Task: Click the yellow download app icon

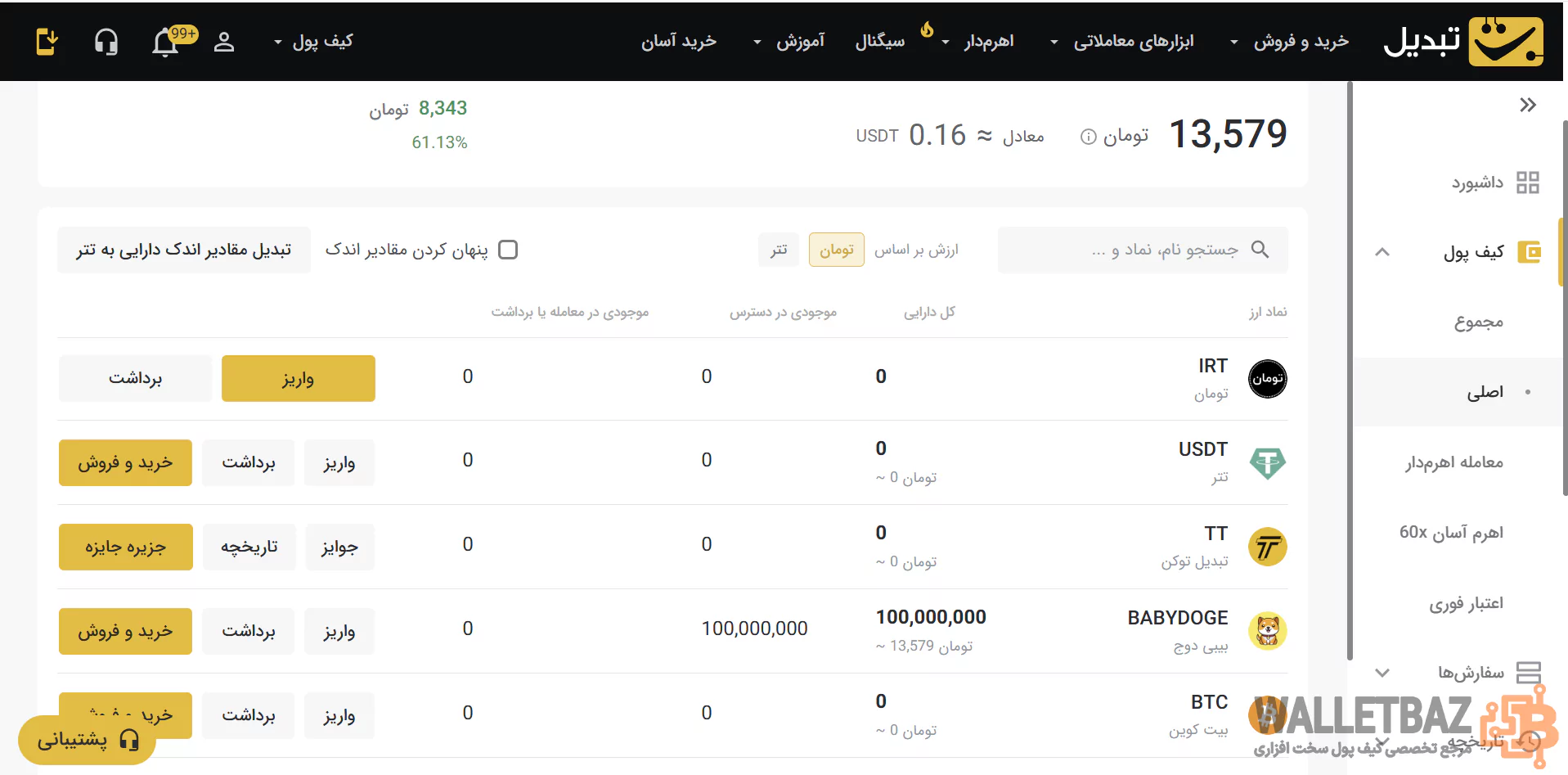Action: tap(47, 41)
